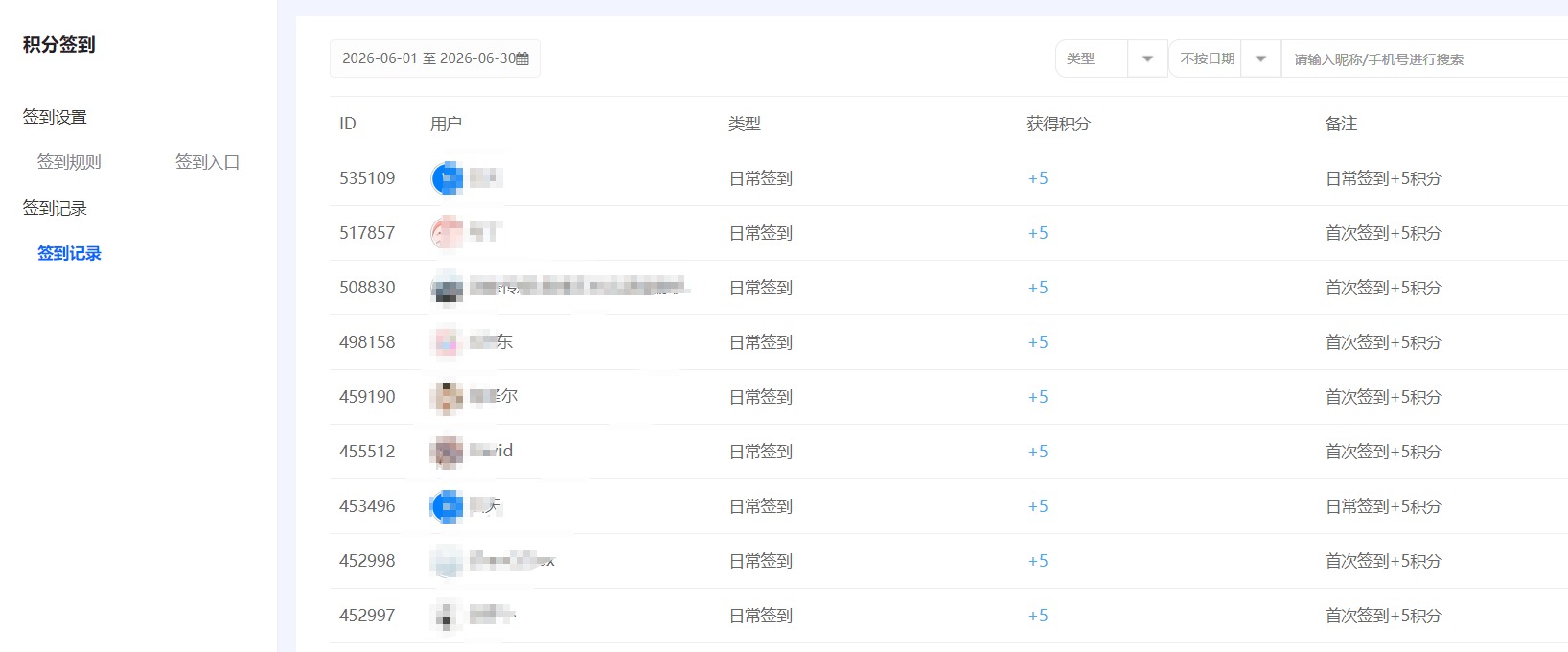Click ID cell 459190
This screenshot has height=652, width=1568.
[367, 397]
